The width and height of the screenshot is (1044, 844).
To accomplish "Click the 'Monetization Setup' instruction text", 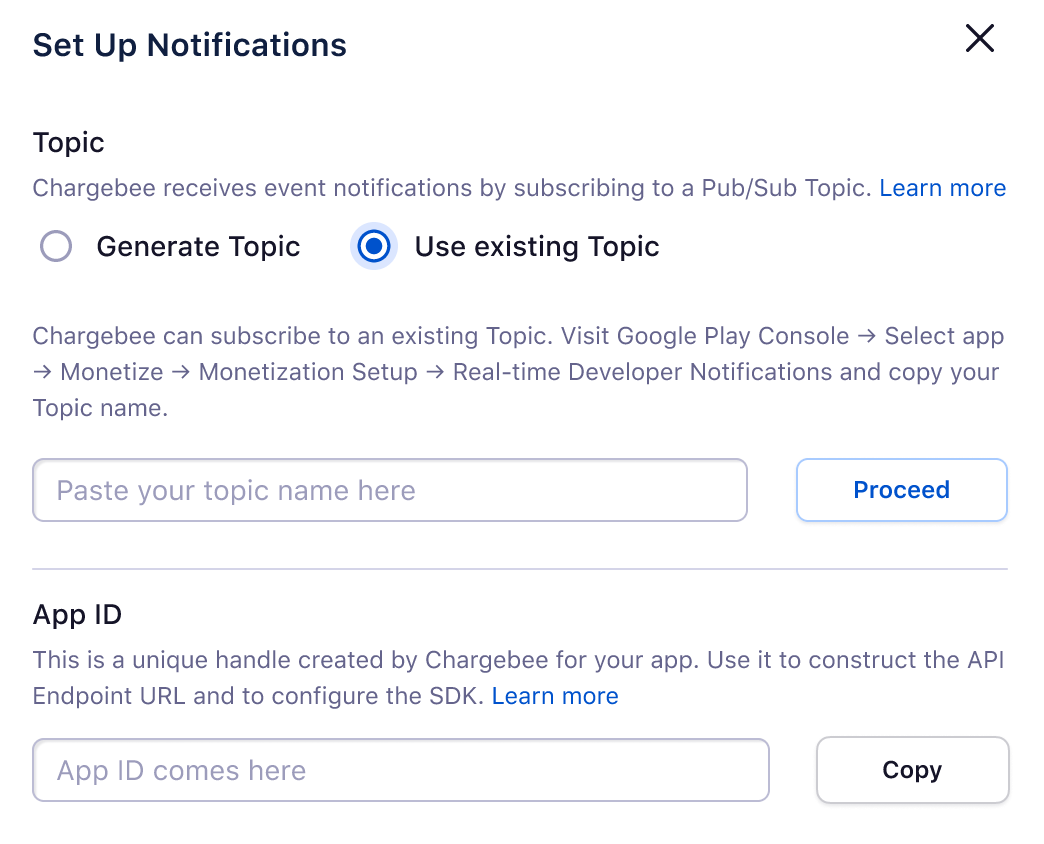I will click(308, 372).
